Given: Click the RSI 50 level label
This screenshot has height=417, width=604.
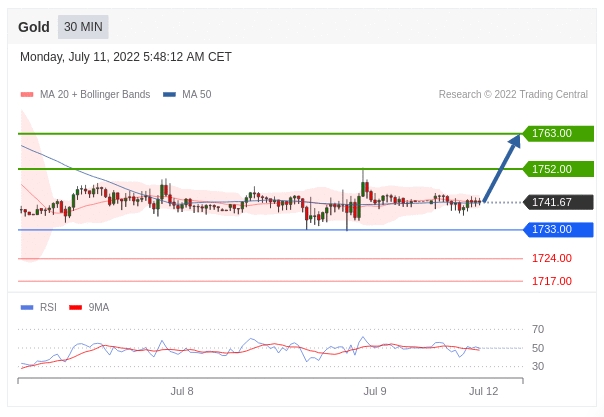Looking at the screenshot, I should pos(538,348).
